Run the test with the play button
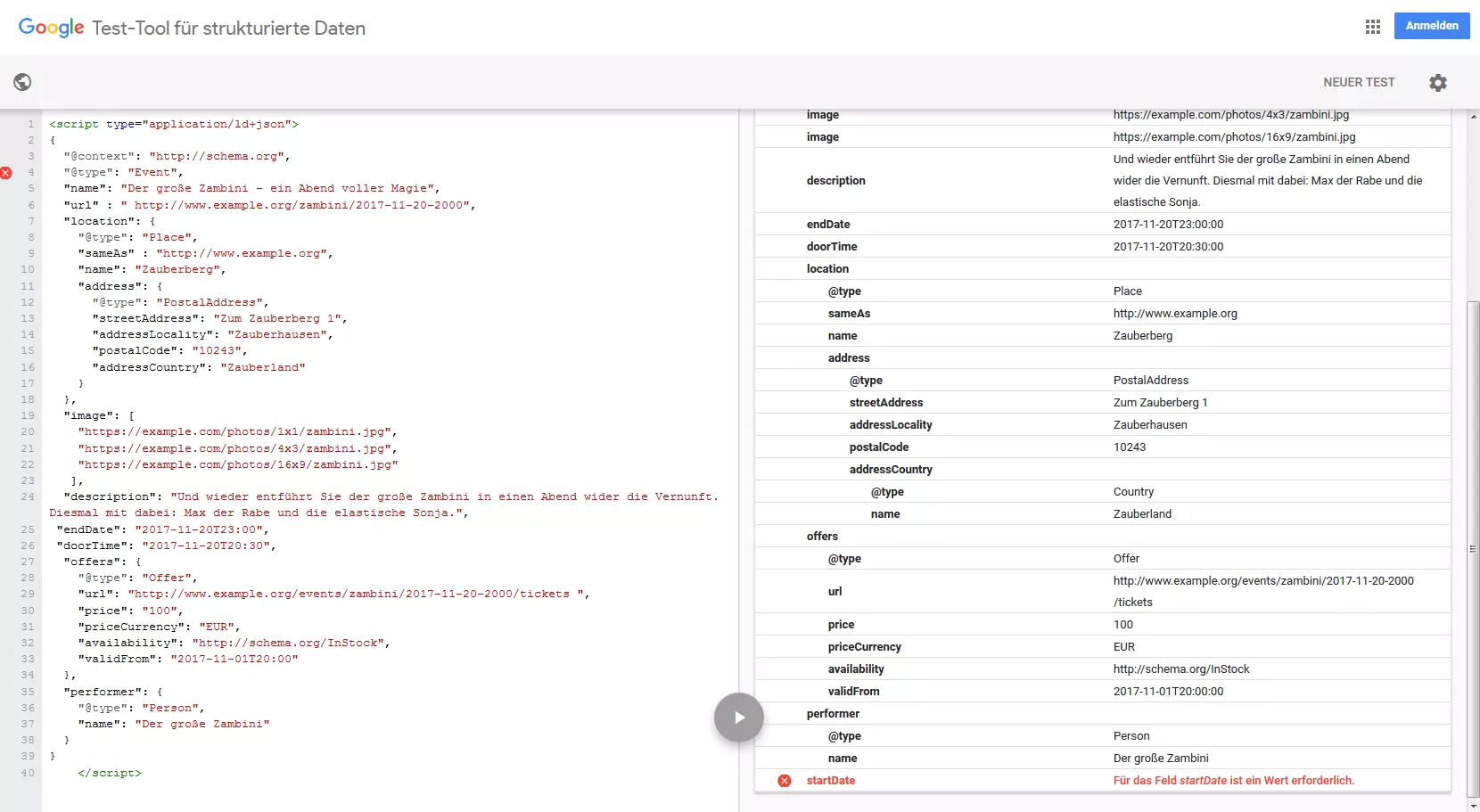 point(738,718)
